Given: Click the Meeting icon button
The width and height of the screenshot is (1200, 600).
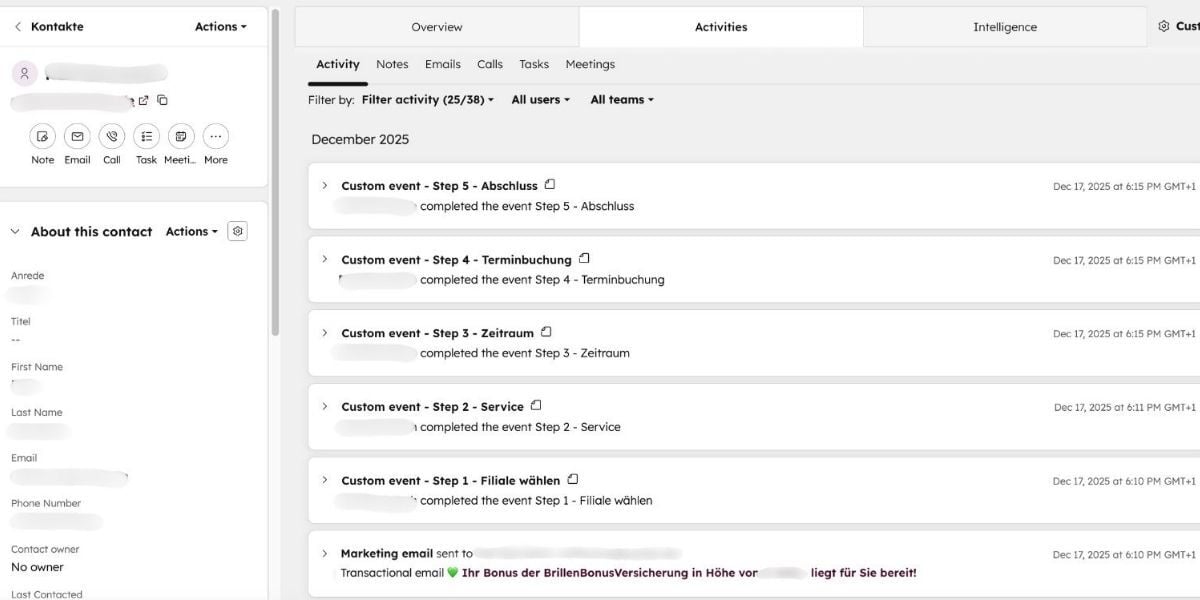Looking at the screenshot, I should 181,136.
